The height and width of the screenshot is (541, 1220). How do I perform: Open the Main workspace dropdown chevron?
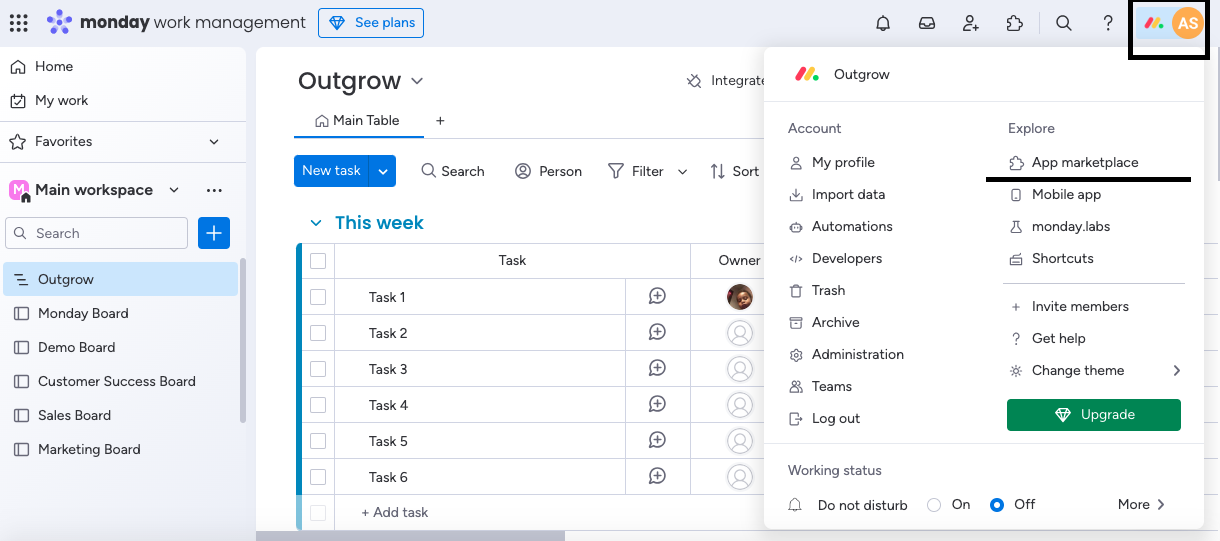click(174, 190)
